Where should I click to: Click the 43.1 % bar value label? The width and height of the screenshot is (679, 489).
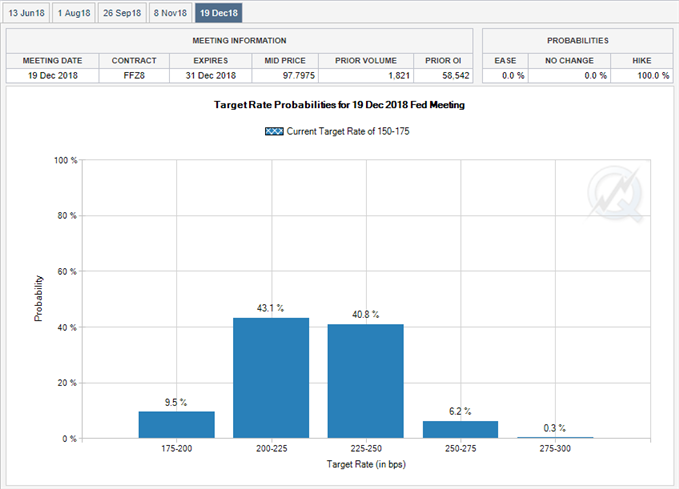[270, 308]
